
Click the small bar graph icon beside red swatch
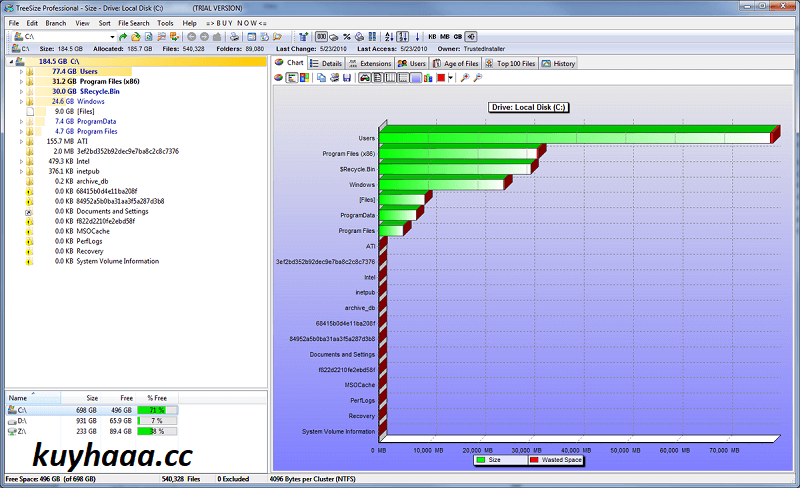click(428, 78)
